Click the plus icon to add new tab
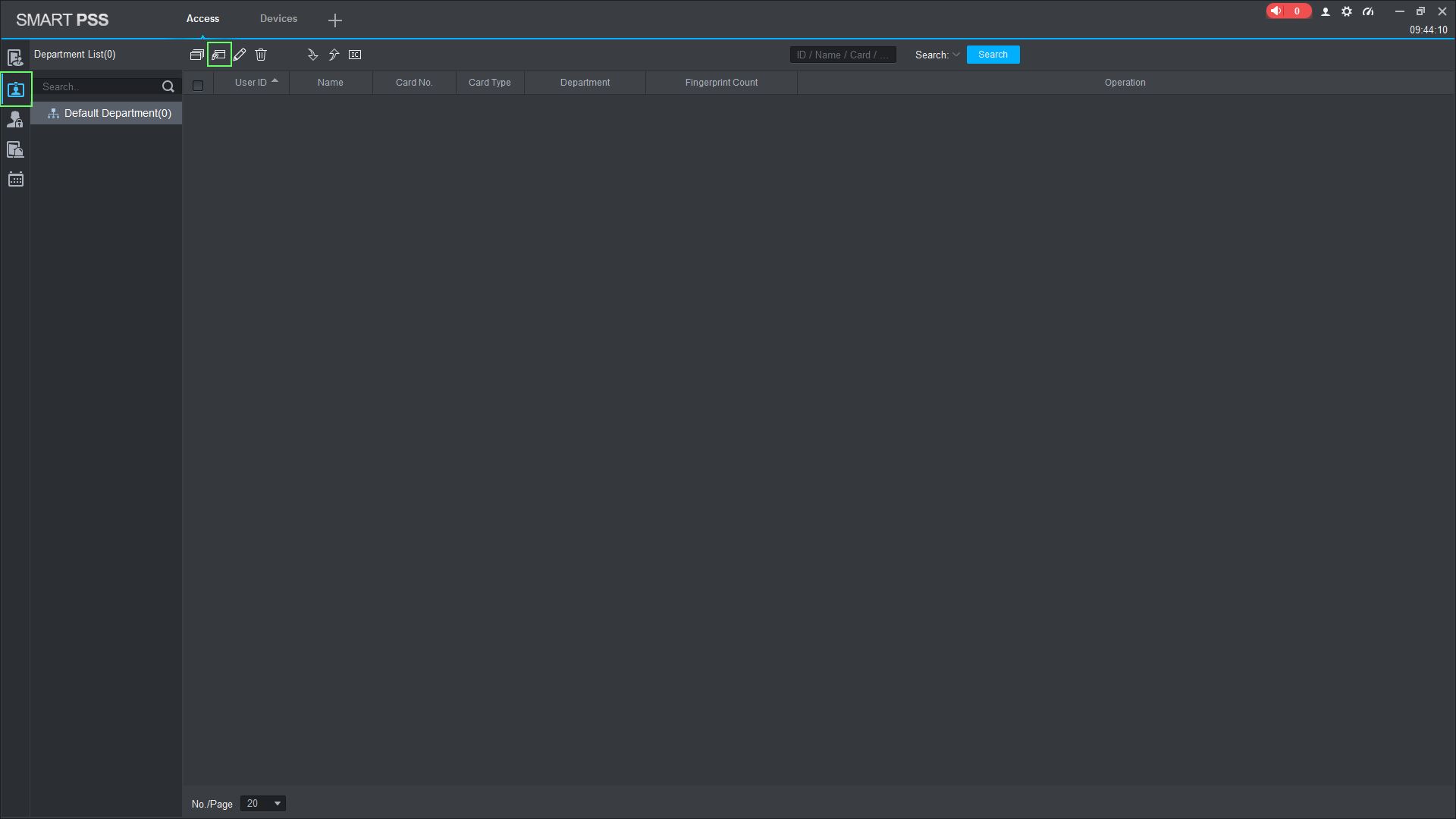The width and height of the screenshot is (1456, 819). [335, 20]
